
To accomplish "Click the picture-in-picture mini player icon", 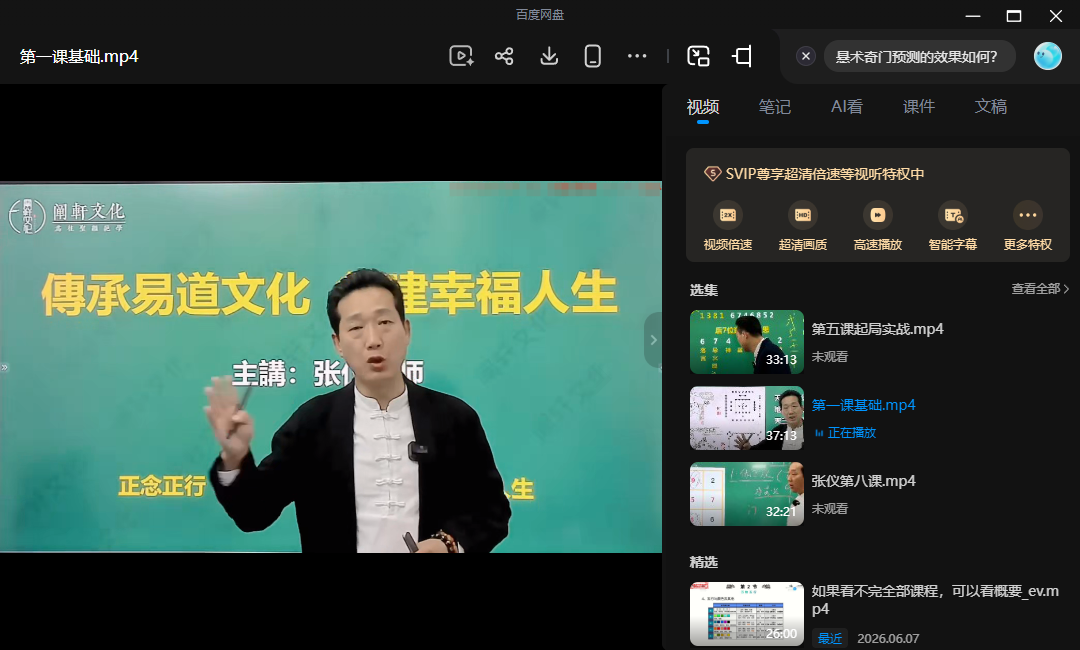I will 698,56.
